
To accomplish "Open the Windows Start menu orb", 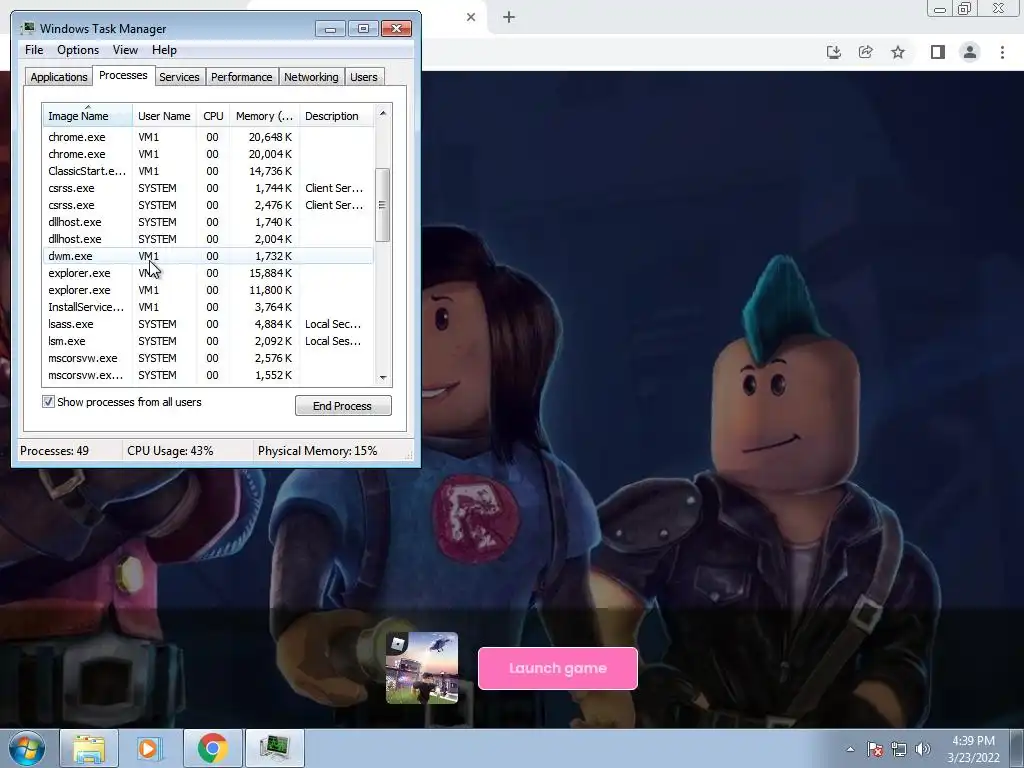I will coord(27,748).
